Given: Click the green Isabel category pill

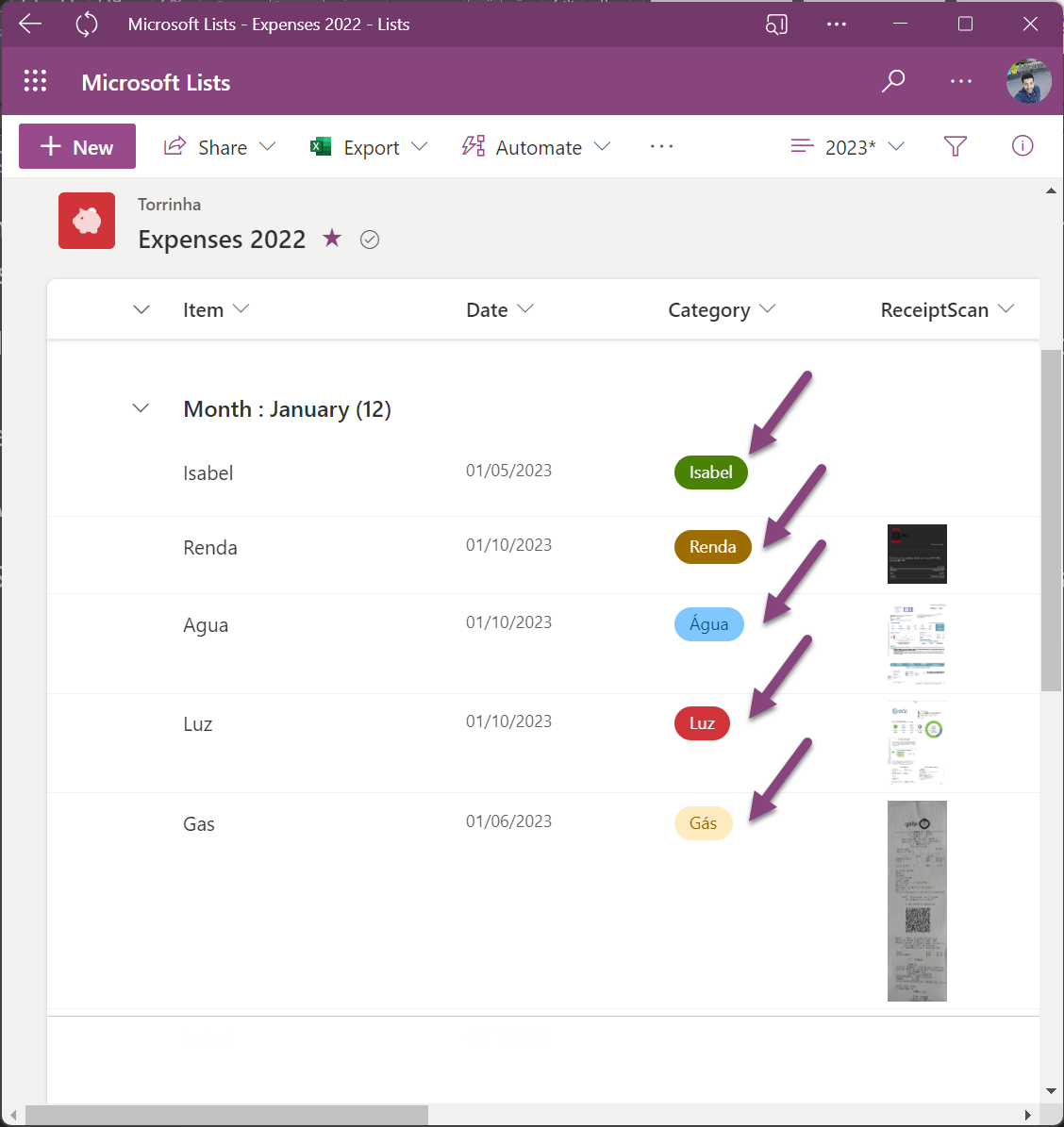Looking at the screenshot, I should [x=710, y=472].
